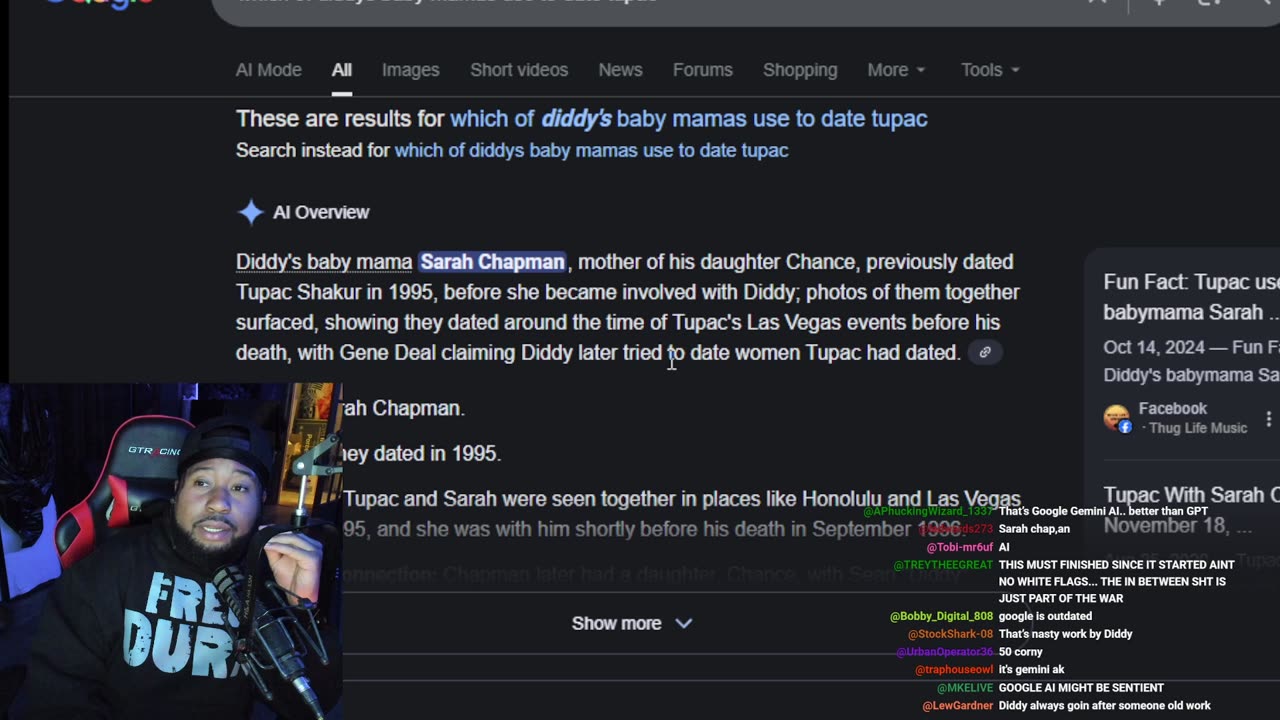Click the highlighted Sarah Chapman name
The width and height of the screenshot is (1280, 720).
[x=492, y=262]
